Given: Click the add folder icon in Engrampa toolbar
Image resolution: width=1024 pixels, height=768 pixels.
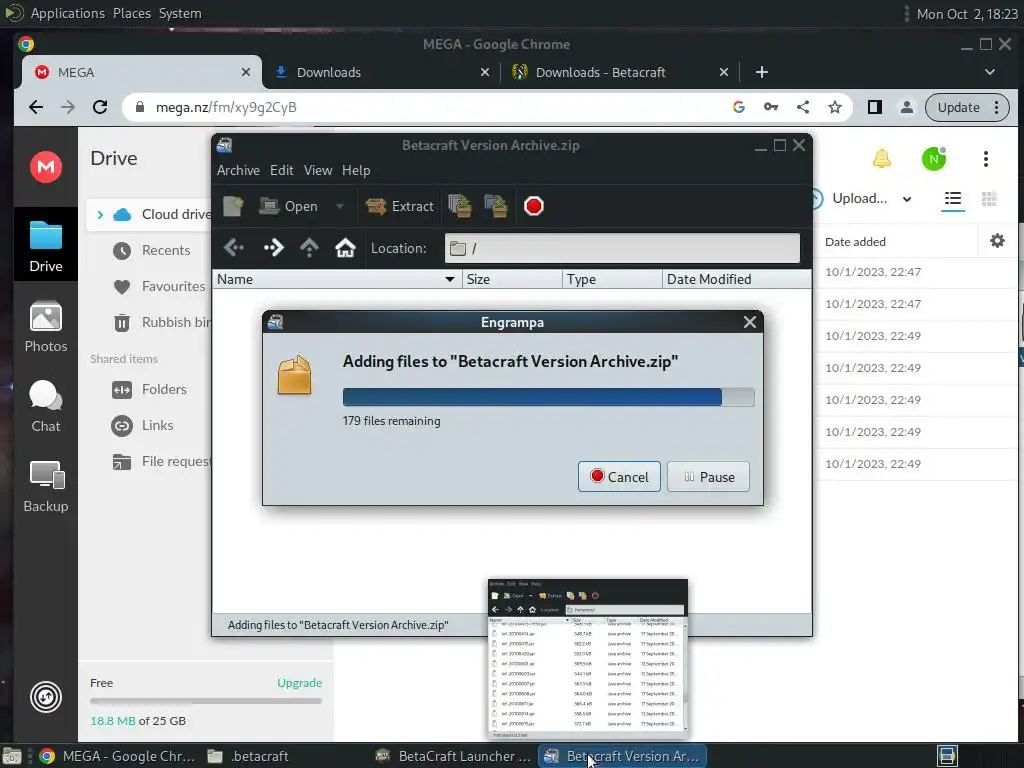Looking at the screenshot, I should [x=496, y=206].
